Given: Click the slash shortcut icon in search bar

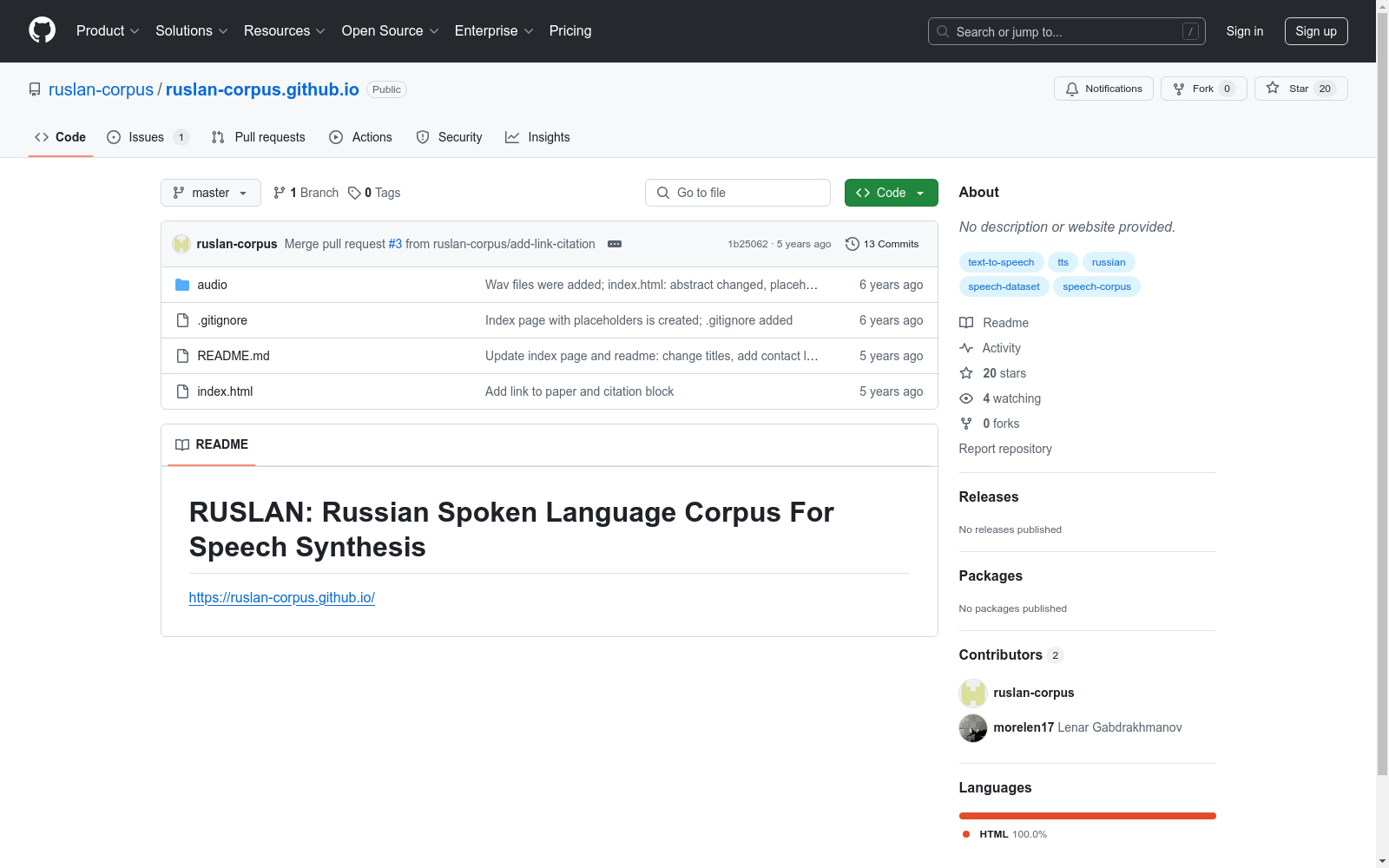Looking at the screenshot, I should tap(1190, 31).
